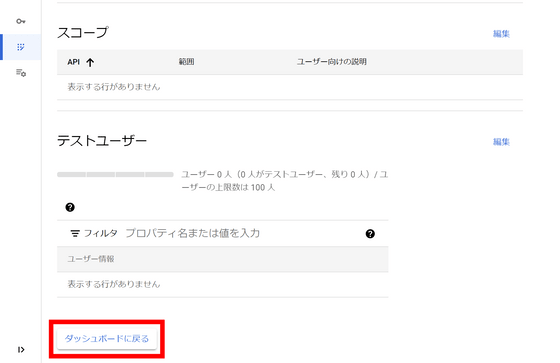
Task: Click the スコープ section heading
Action: click(x=82, y=33)
